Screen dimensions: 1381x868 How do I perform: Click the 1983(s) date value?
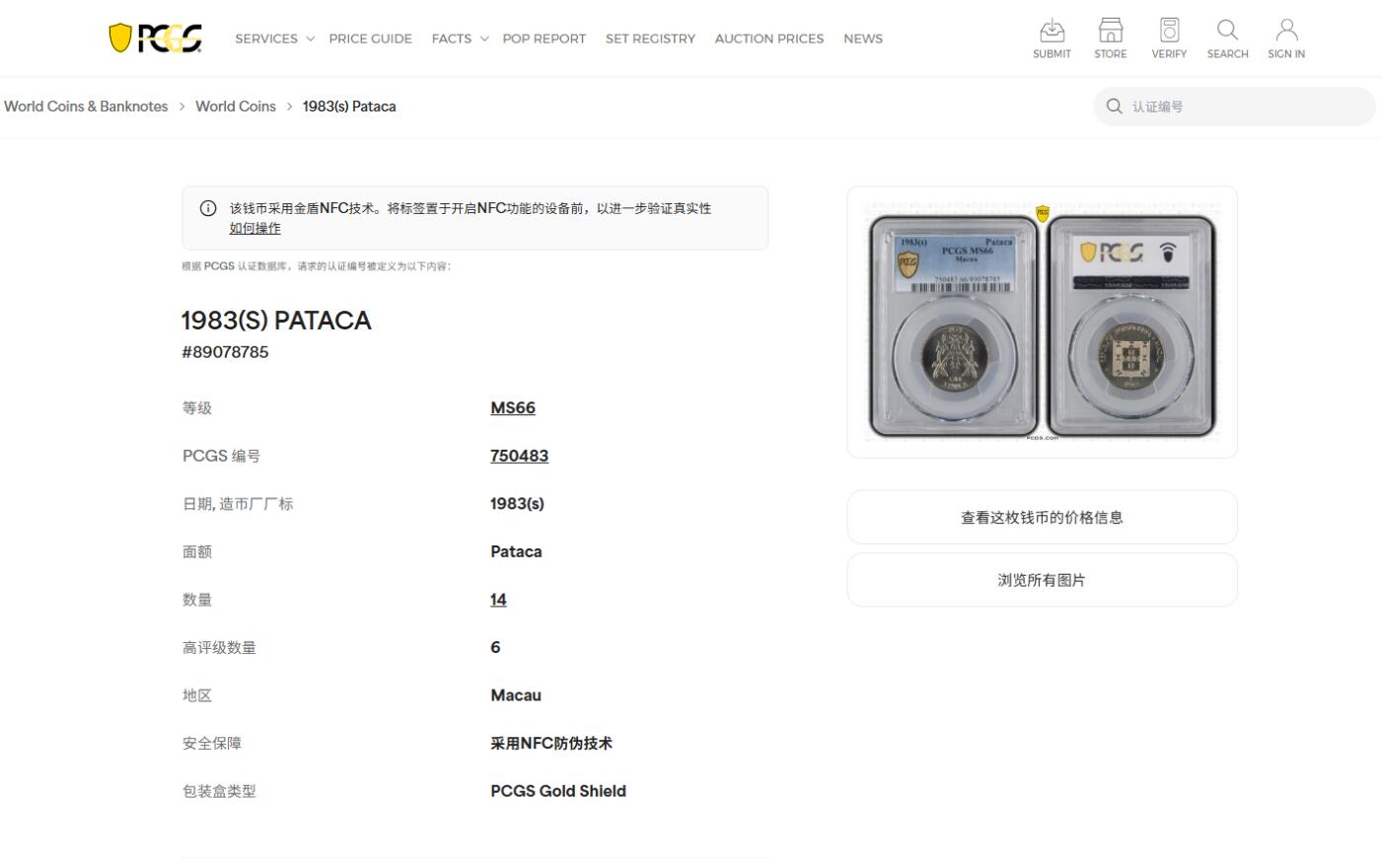point(517,504)
